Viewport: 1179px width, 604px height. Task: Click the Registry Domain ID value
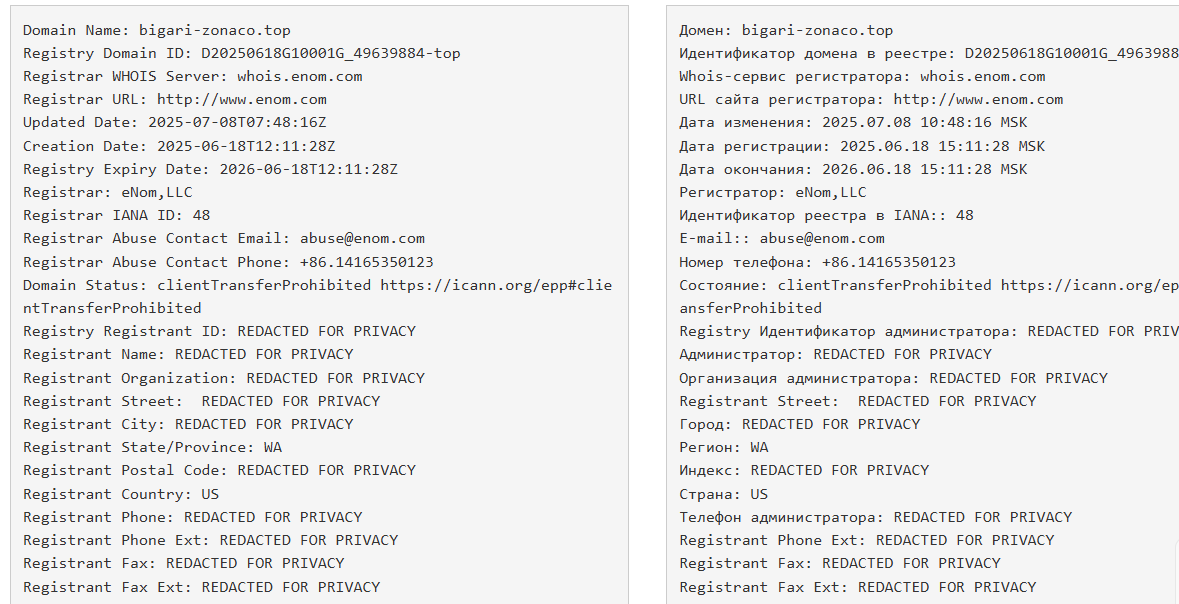coord(331,53)
